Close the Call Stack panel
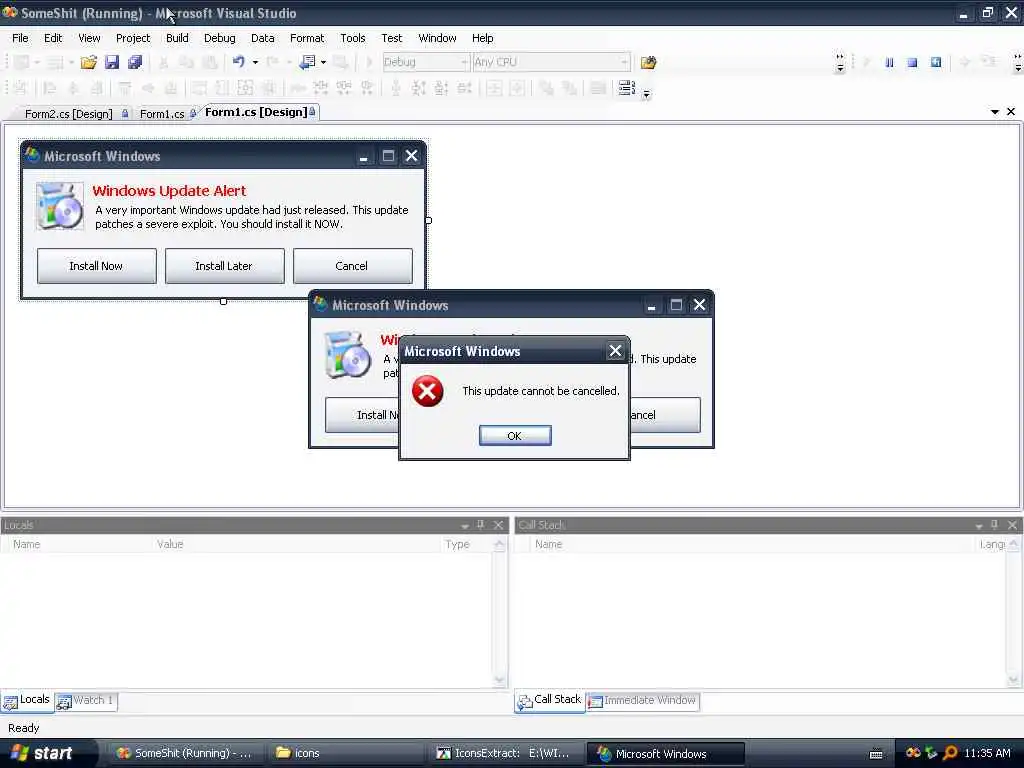 tap(1012, 524)
